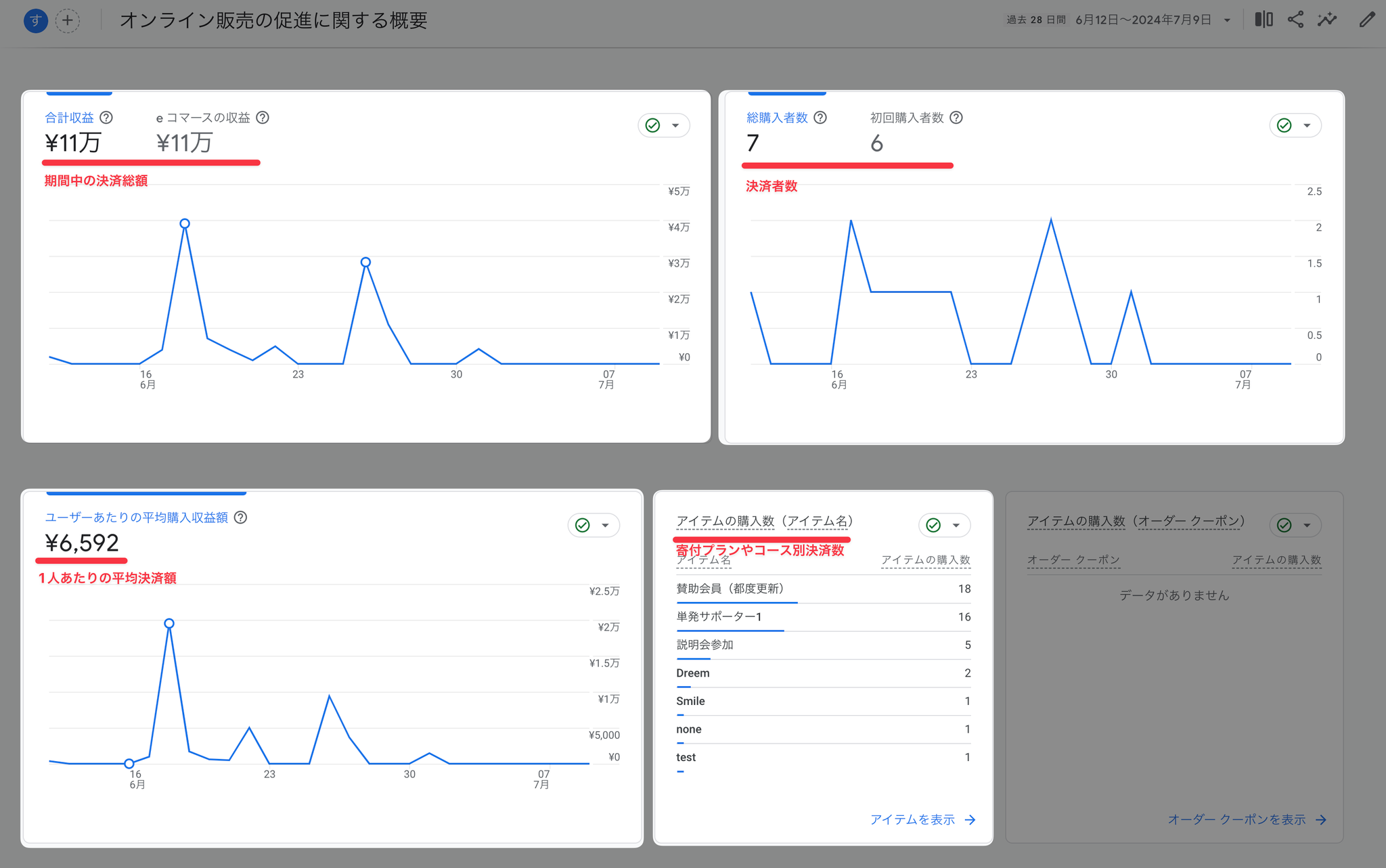The height and width of the screenshot is (868, 1386).
Task: Expand the revenue card status dropdown
Action: tap(664, 125)
